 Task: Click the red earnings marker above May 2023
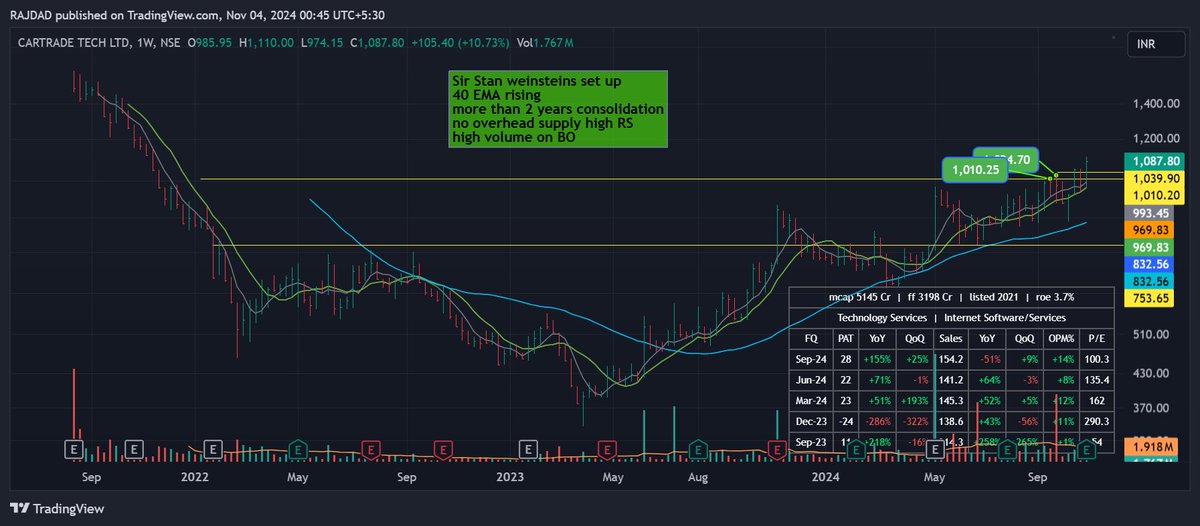click(605, 448)
